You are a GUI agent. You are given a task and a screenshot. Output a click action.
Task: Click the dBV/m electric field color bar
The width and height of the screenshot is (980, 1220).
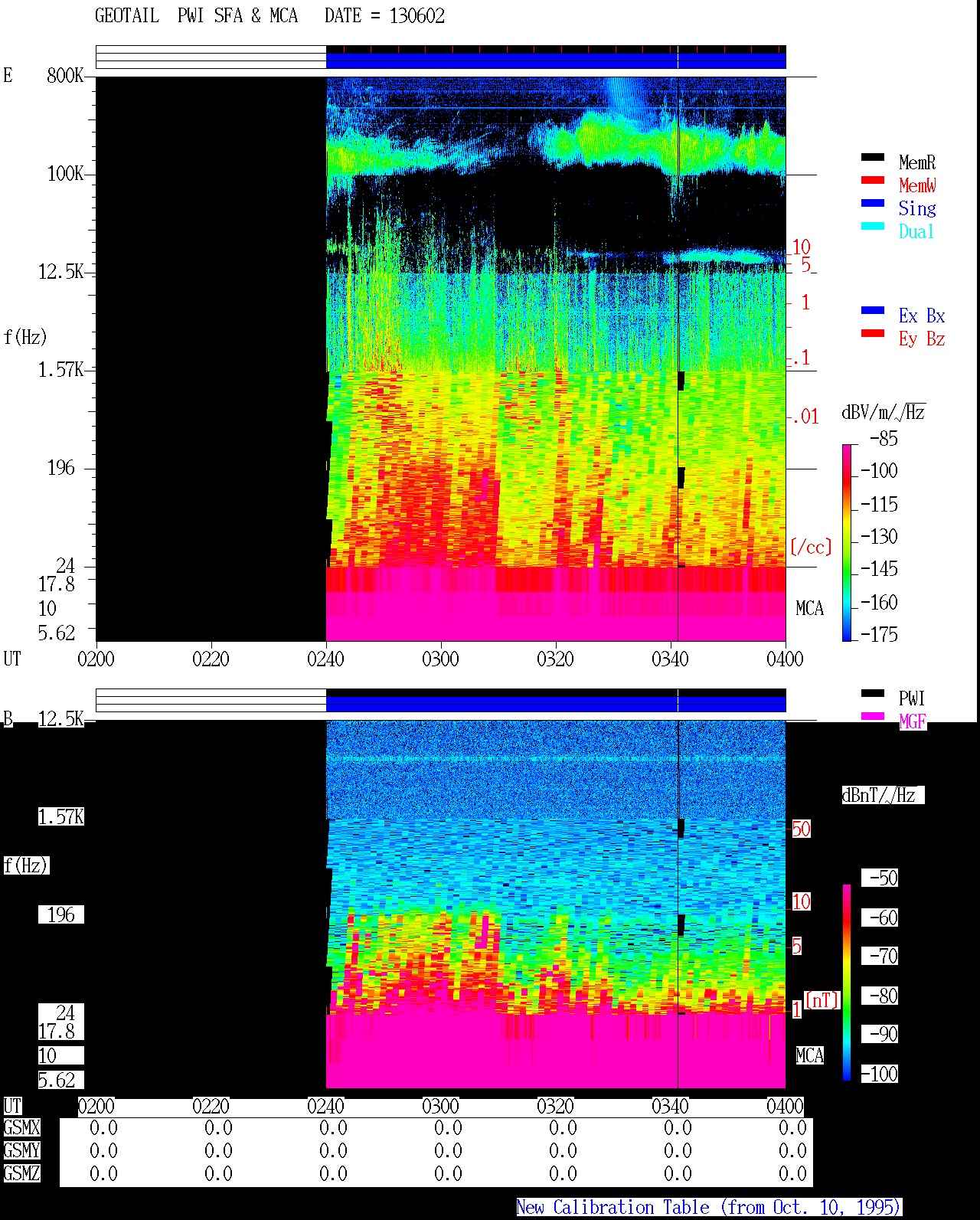[x=847, y=542]
